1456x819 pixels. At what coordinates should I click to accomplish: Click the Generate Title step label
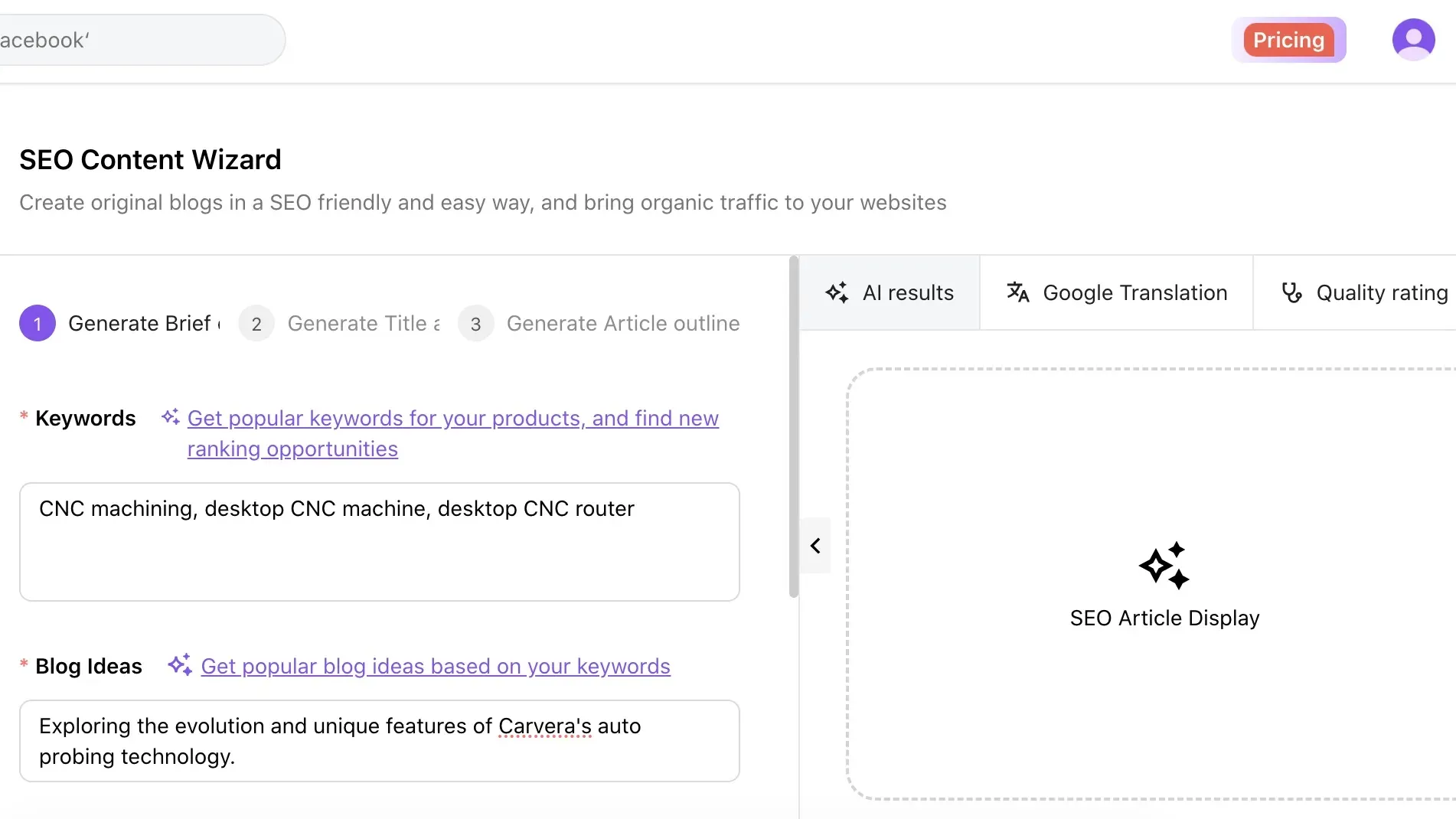click(x=363, y=324)
